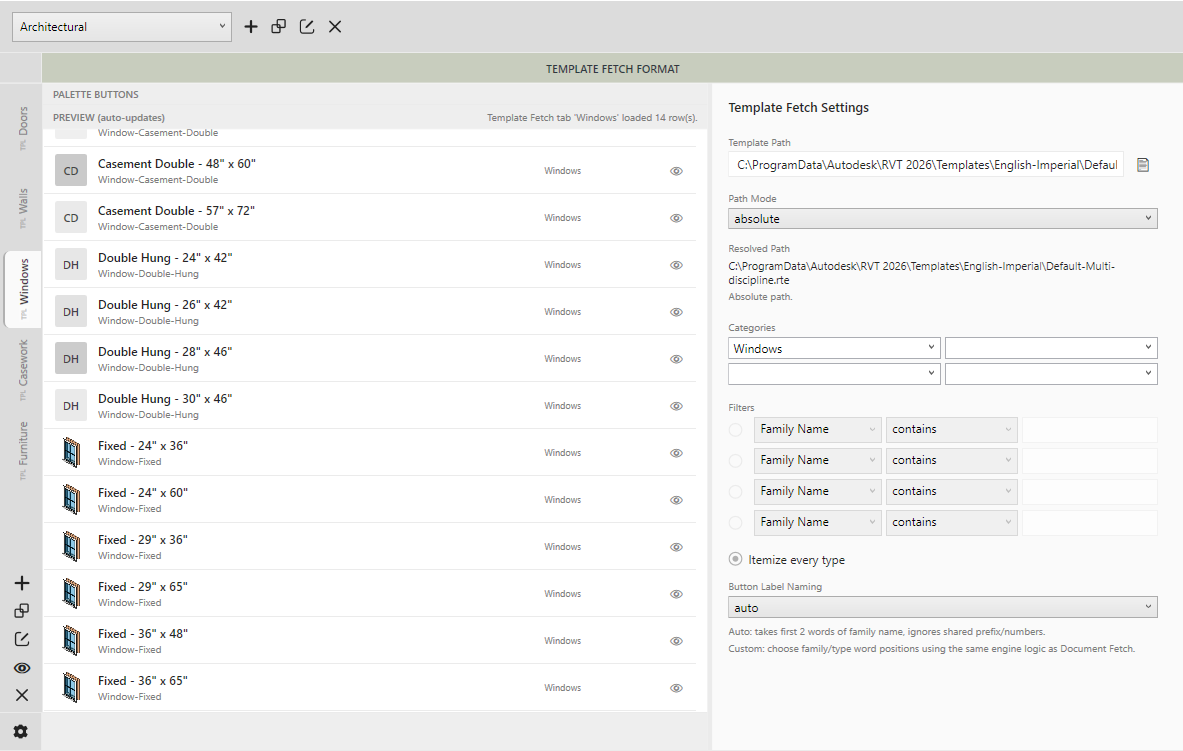Click the browse file icon next to Template Path
The image size is (1183, 751).
pyautogui.click(x=1143, y=164)
